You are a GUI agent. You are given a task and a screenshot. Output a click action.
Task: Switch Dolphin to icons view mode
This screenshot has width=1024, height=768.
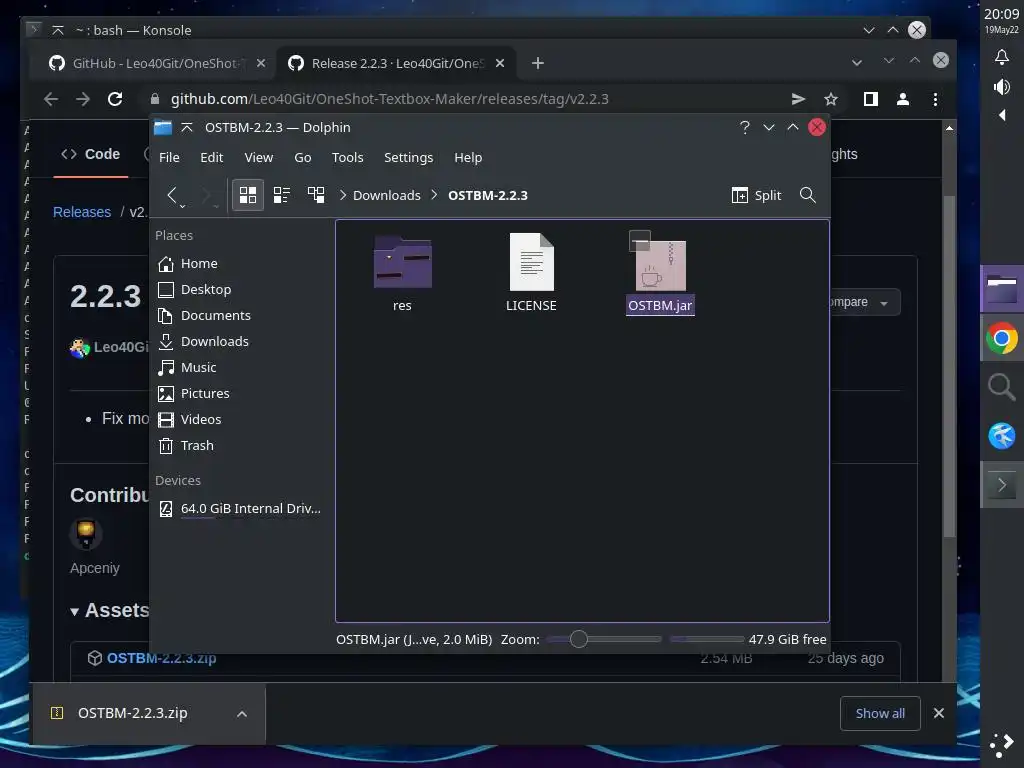(248, 195)
